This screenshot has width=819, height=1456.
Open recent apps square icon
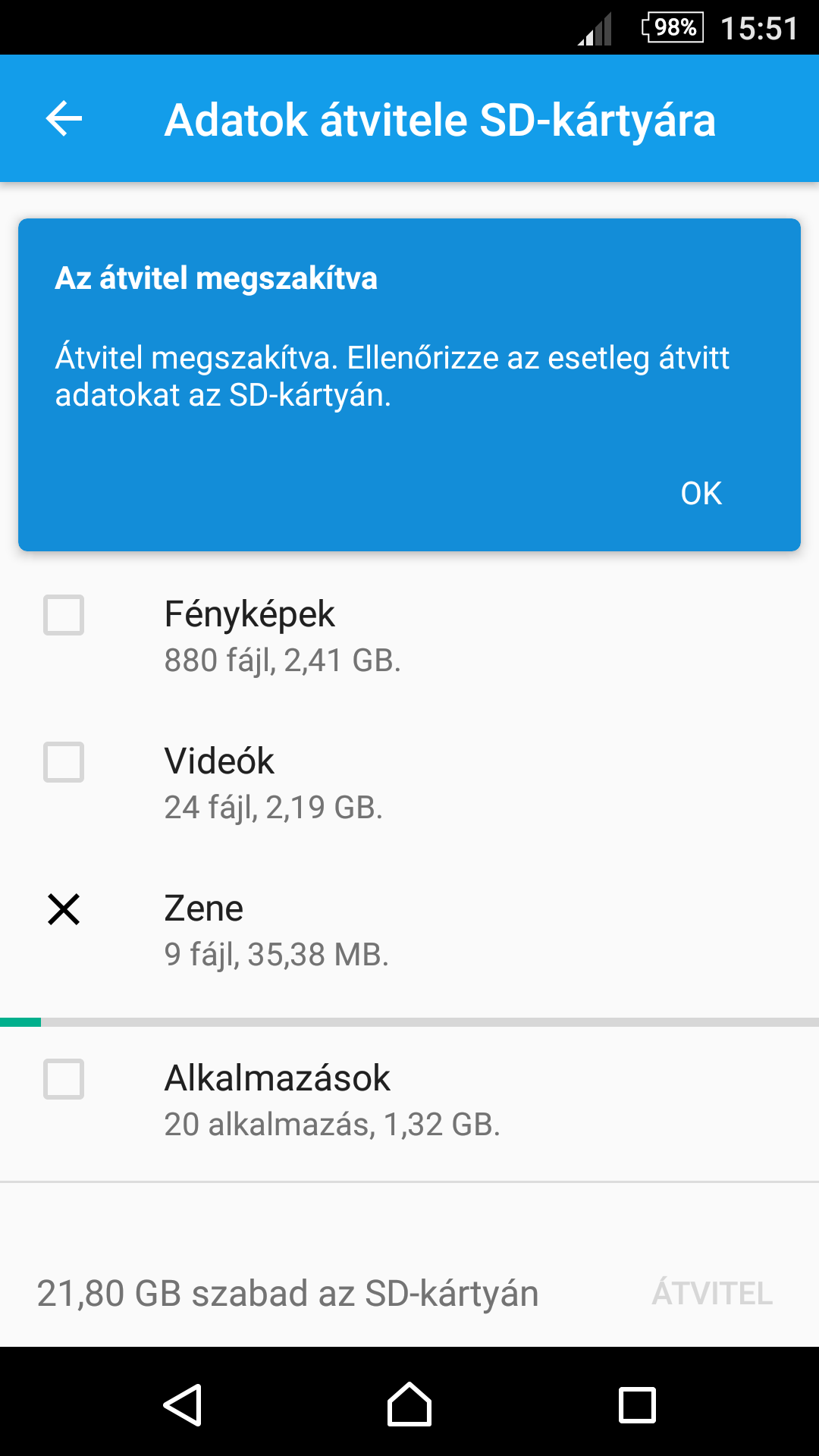coord(637,1405)
